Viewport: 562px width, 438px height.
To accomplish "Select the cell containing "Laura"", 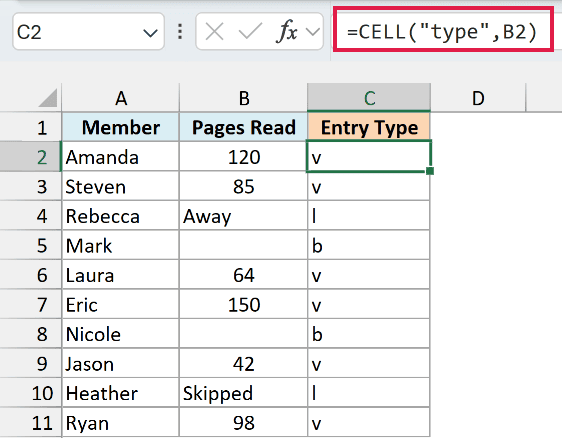I will [x=120, y=275].
